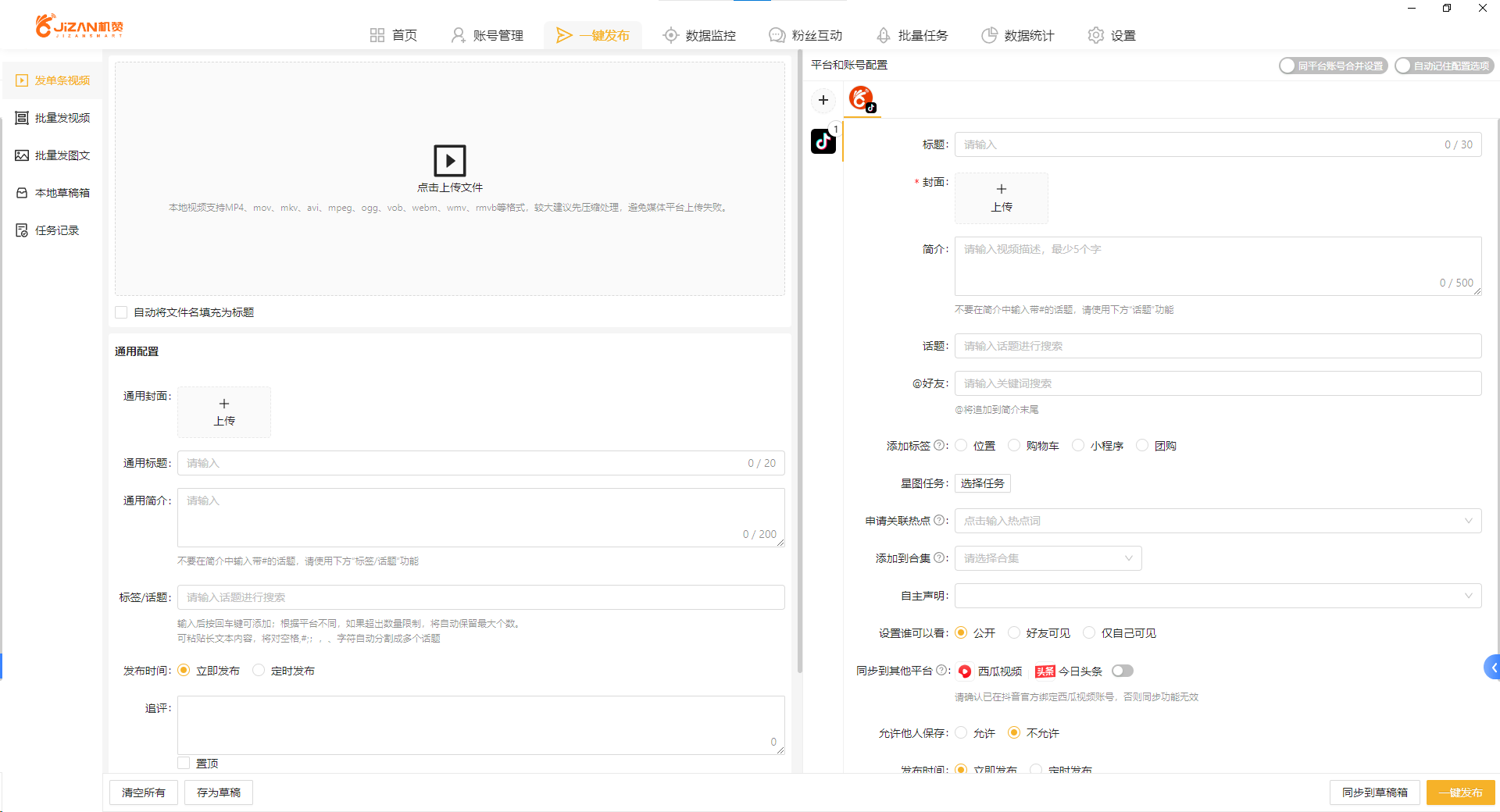This screenshot has height=812, width=1500.
Task: Click the blue collapse arrow on right edge
Action: pyautogui.click(x=1492, y=668)
